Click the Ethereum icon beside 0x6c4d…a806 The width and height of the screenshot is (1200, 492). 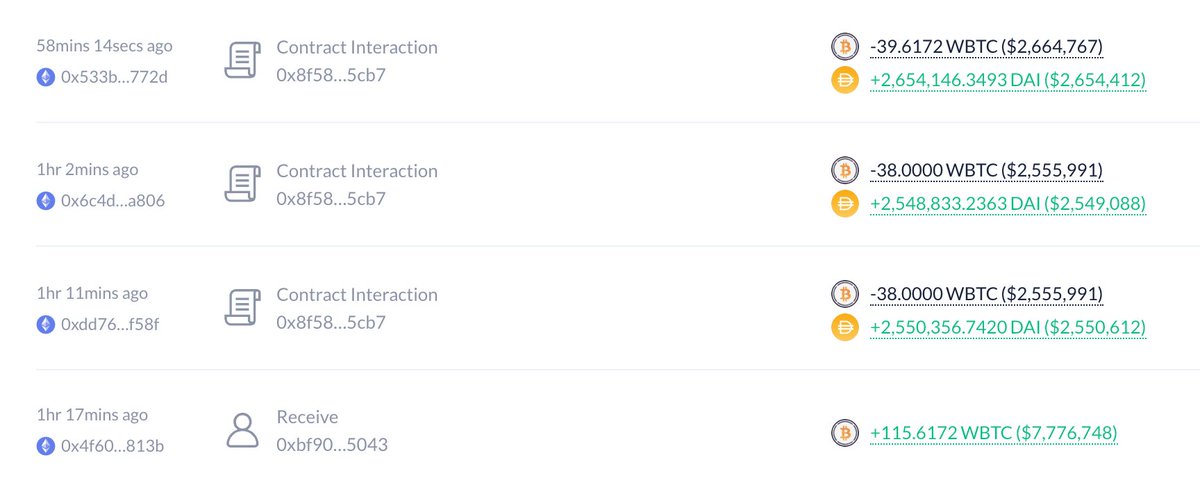point(45,201)
